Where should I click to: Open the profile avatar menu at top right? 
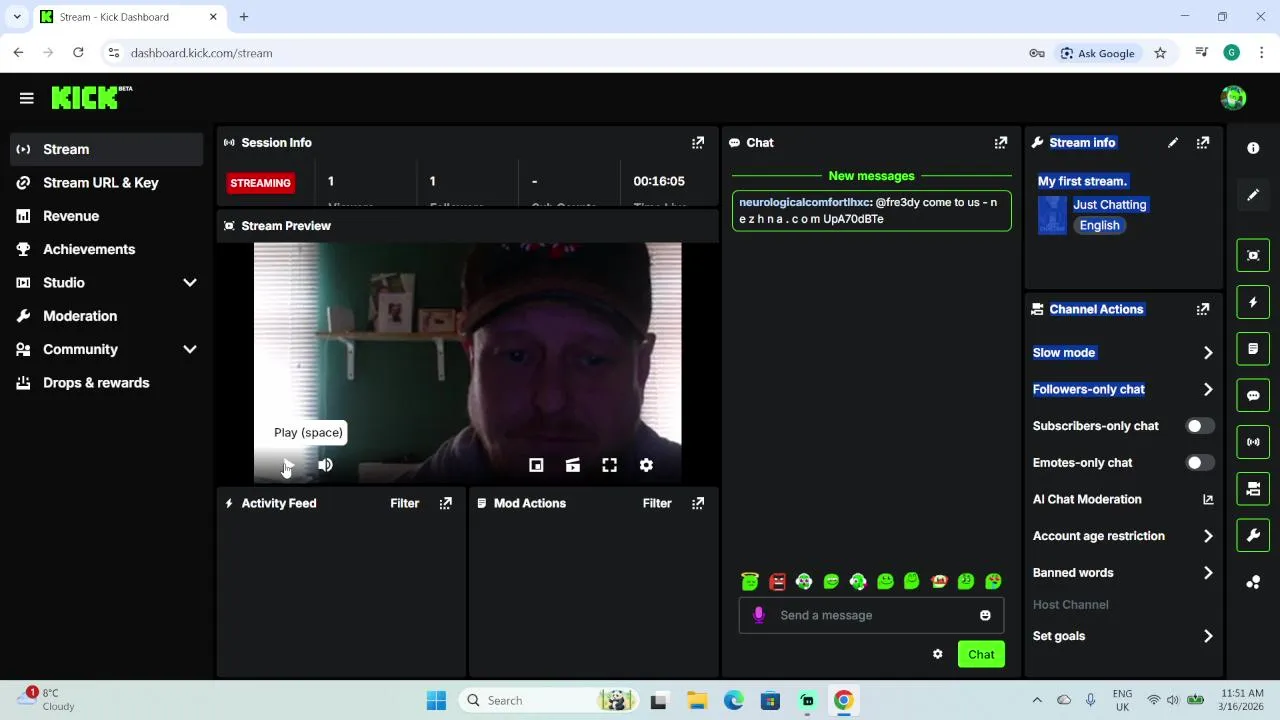tap(1233, 98)
